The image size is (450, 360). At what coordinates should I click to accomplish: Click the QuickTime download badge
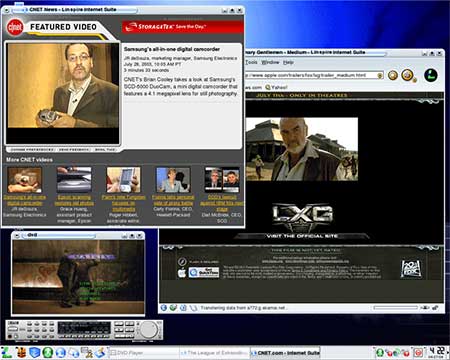(204, 272)
